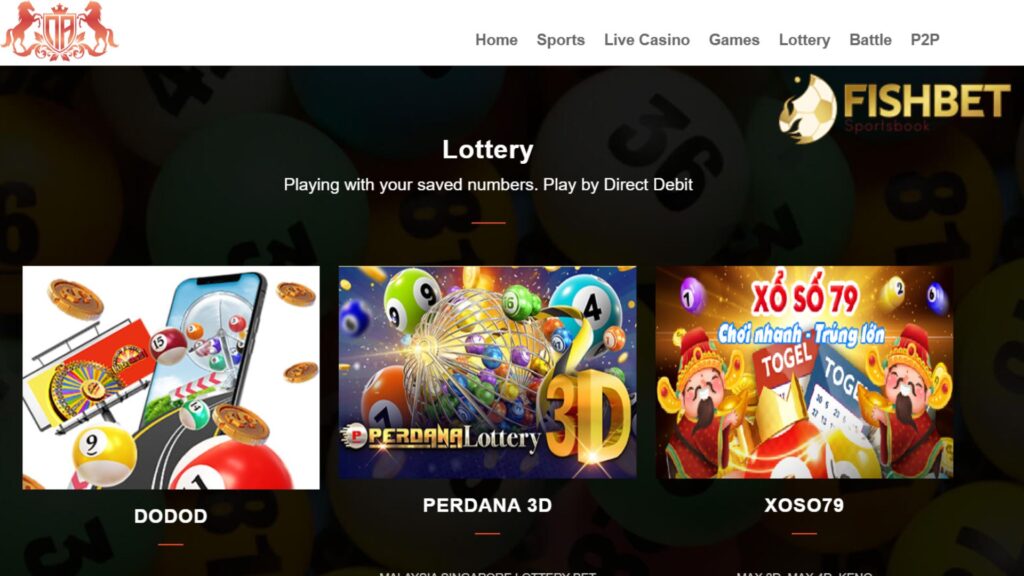Click the Lottery page heading
1024x576 pixels.
coord(488,150)
